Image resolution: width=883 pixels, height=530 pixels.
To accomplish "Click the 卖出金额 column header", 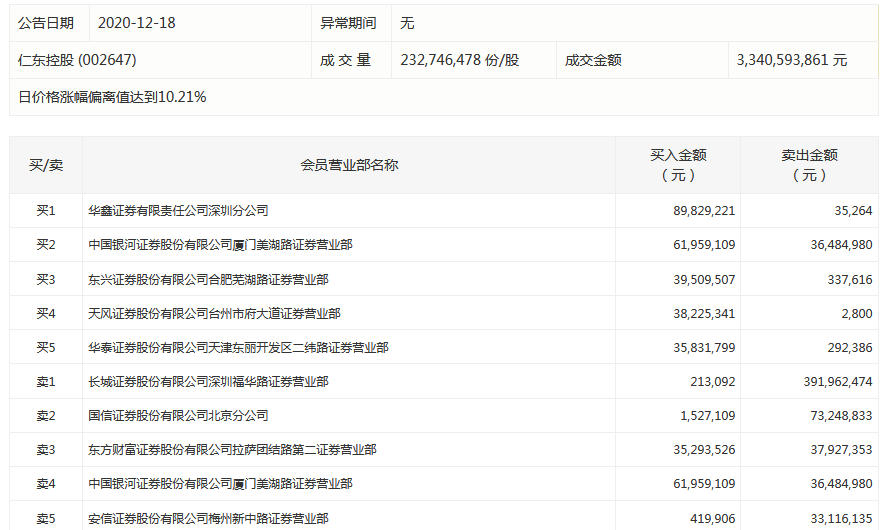I will pos(809,165).
